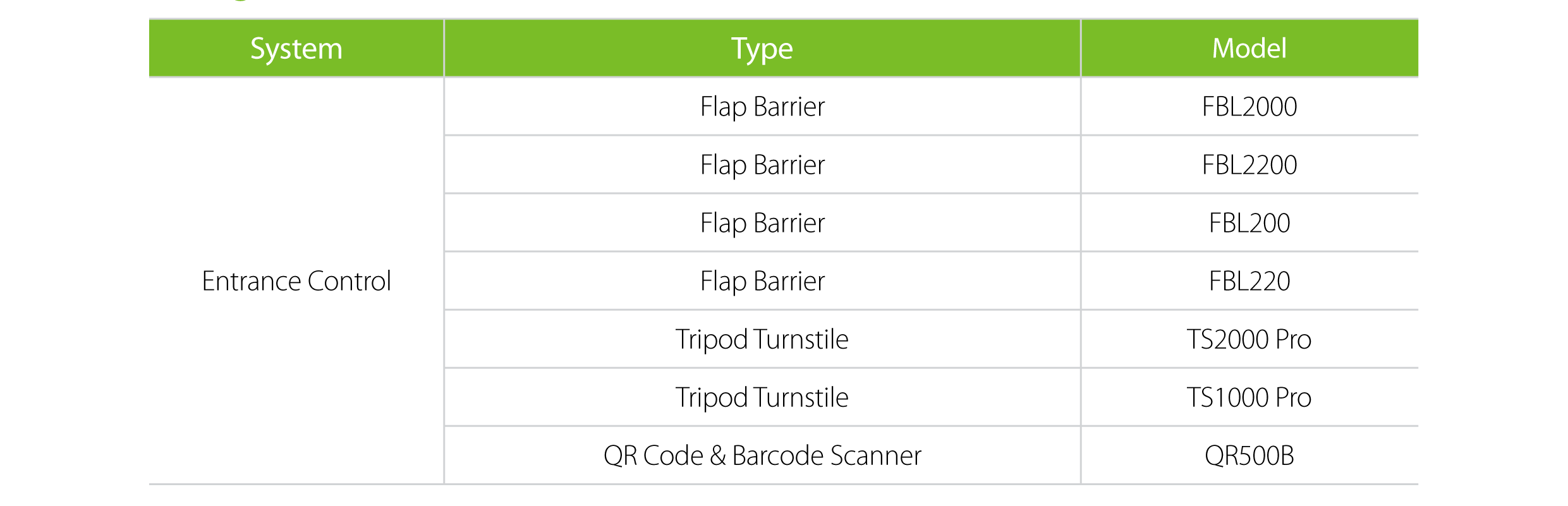Select the FBL220 model cell
This screenshot has width=1568, height=506.
(1249, 281)
